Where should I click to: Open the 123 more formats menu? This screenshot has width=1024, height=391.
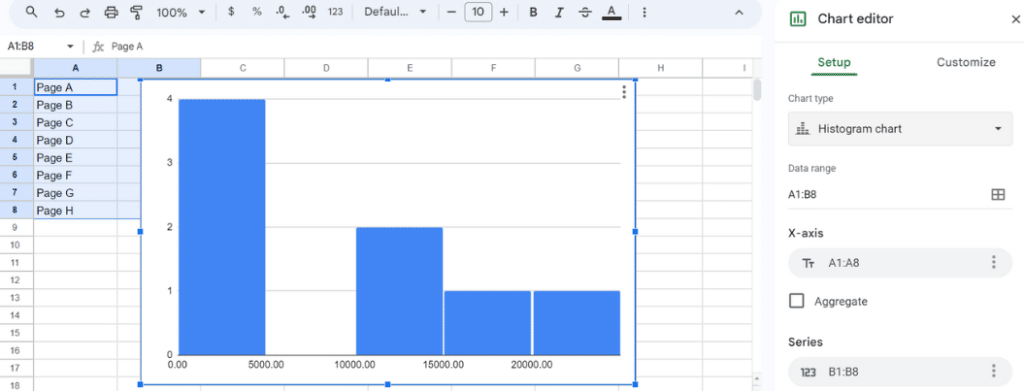335,12
